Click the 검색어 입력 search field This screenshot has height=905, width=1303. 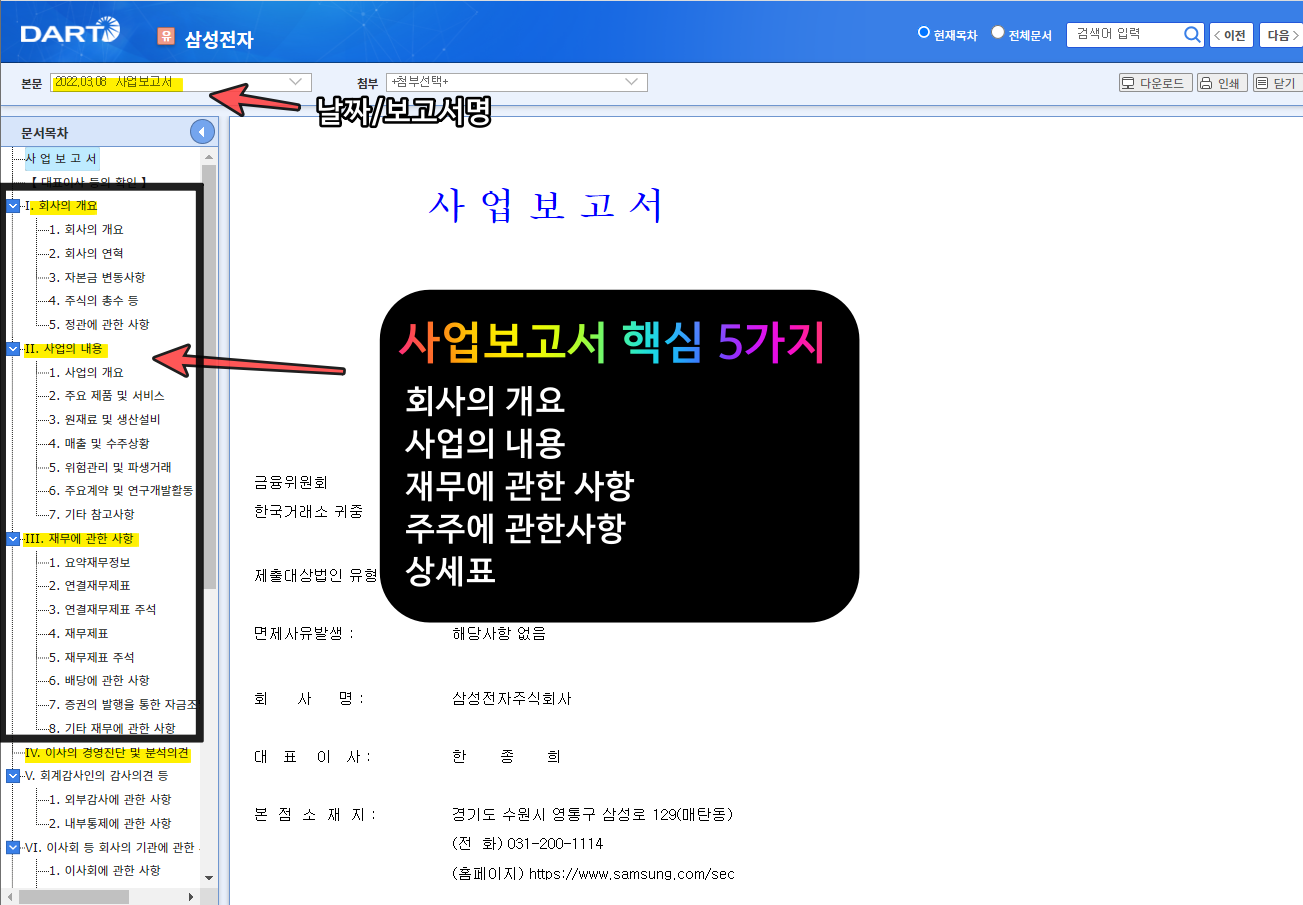pyautogui.click(x=1124, y=35)
